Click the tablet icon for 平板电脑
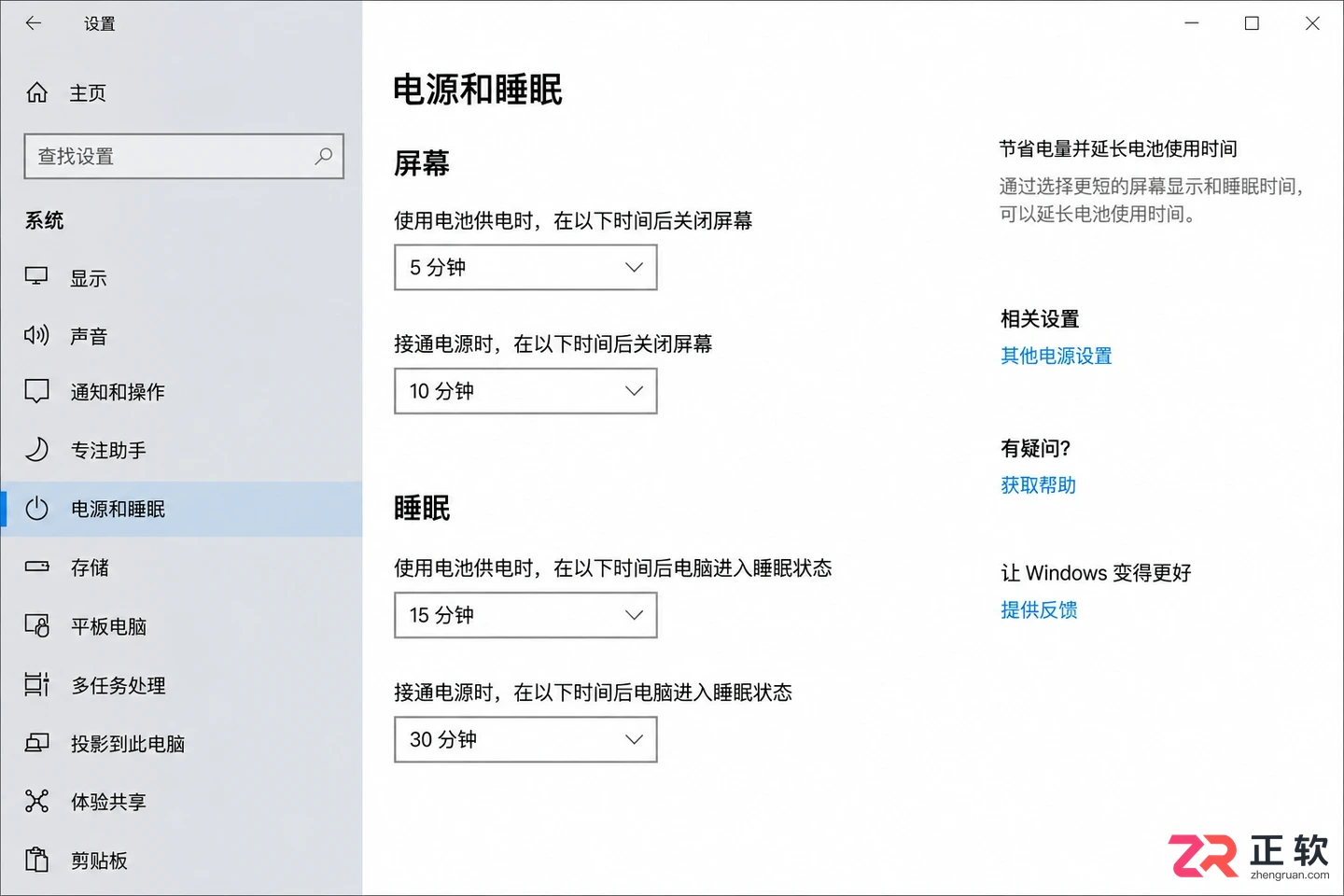This screenshot has height=896, width=1344. click(x=36, y=625)
